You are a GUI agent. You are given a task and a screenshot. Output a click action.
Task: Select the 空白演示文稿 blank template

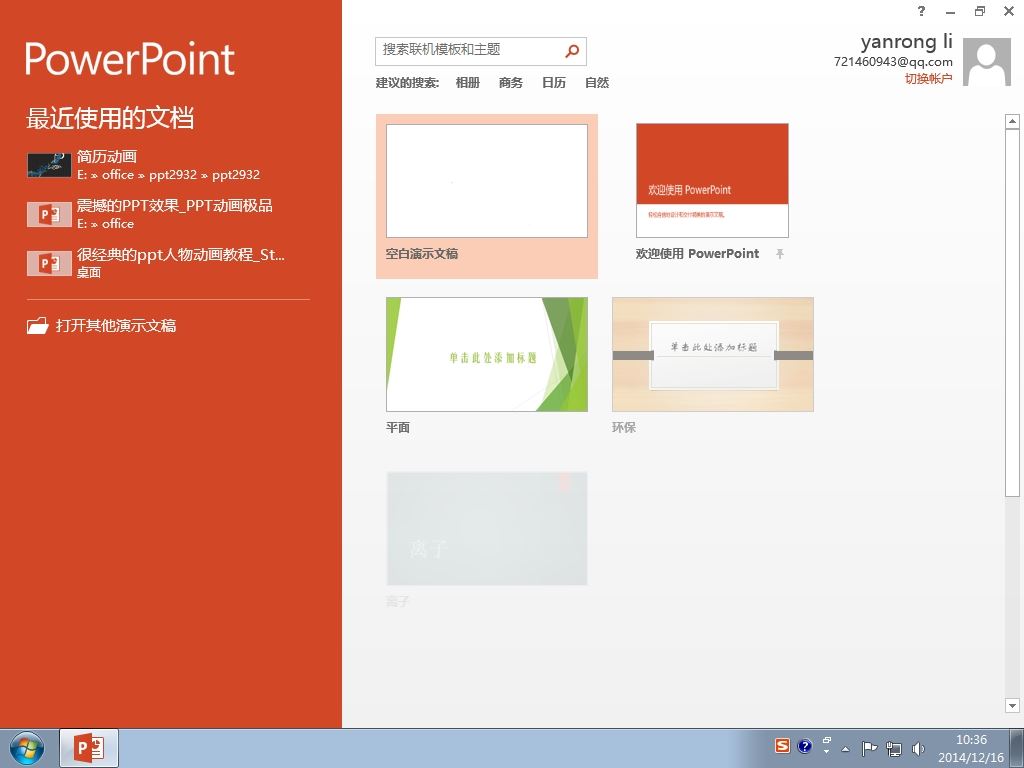tap(487, 196)
